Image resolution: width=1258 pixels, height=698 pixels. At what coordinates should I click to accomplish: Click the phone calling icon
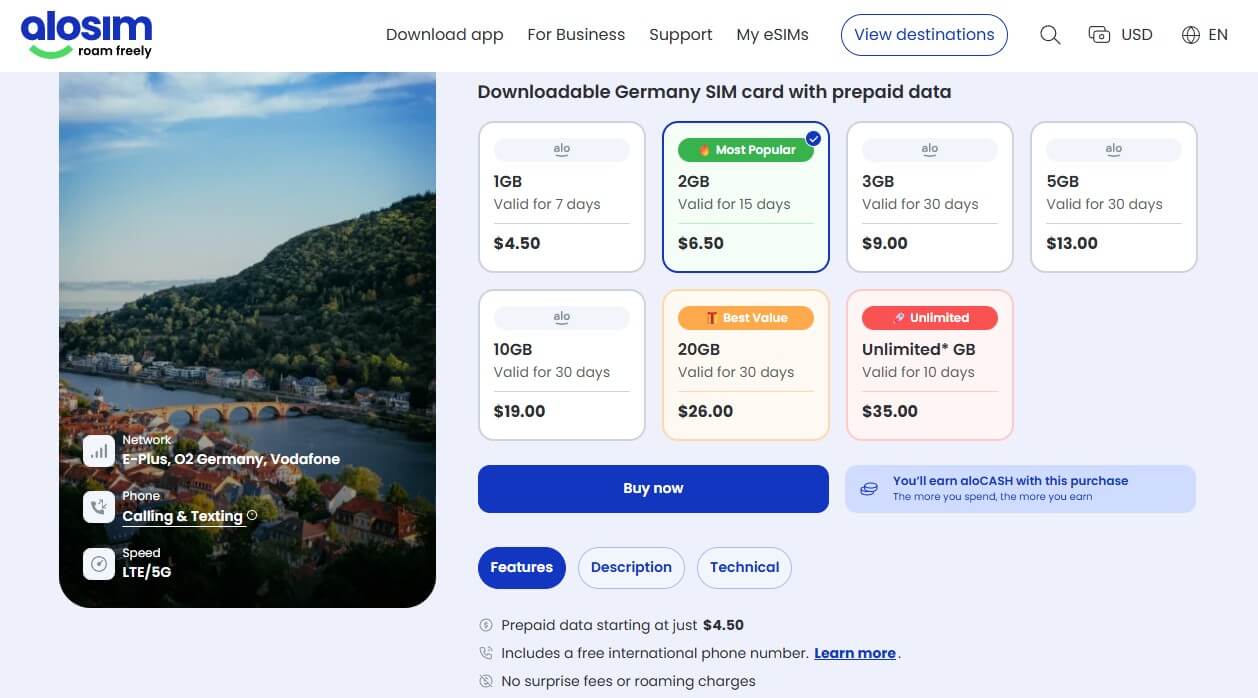pyautogui.click(x=99, y=507)
